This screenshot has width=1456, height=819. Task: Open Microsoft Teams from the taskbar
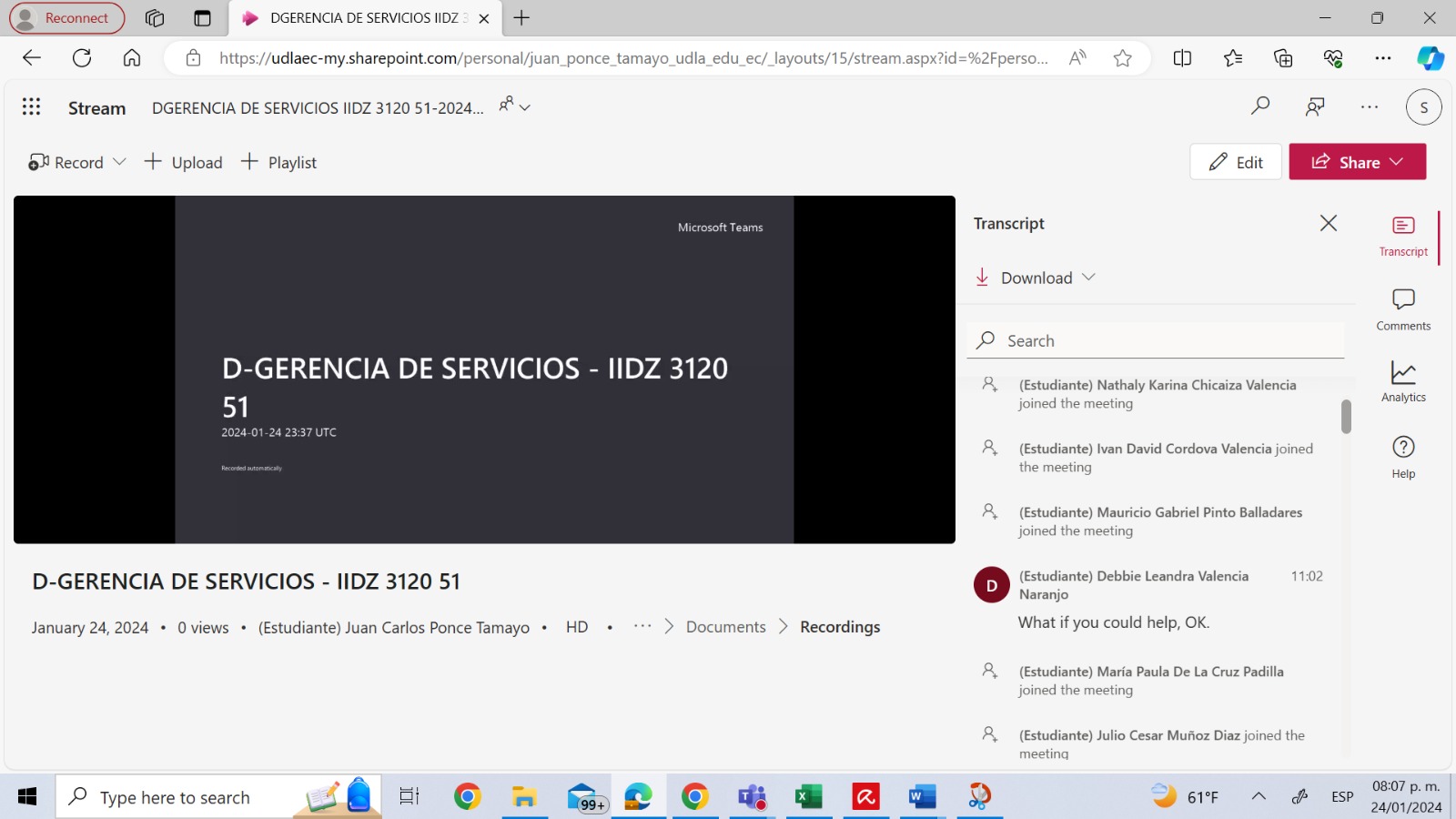click(752, 797)
